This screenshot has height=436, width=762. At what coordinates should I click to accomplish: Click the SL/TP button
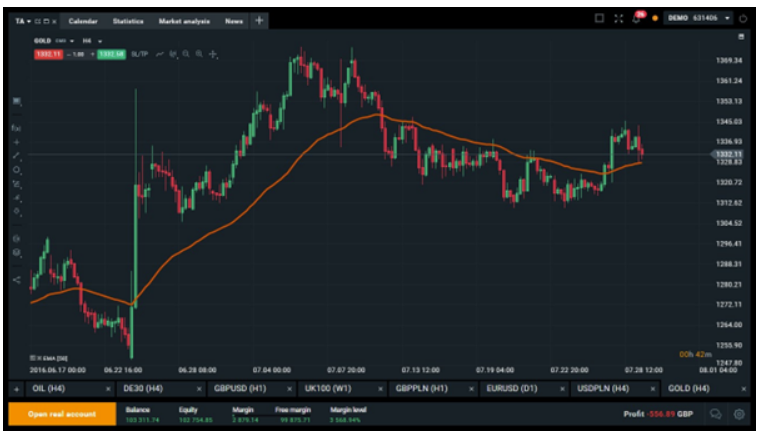139,54
